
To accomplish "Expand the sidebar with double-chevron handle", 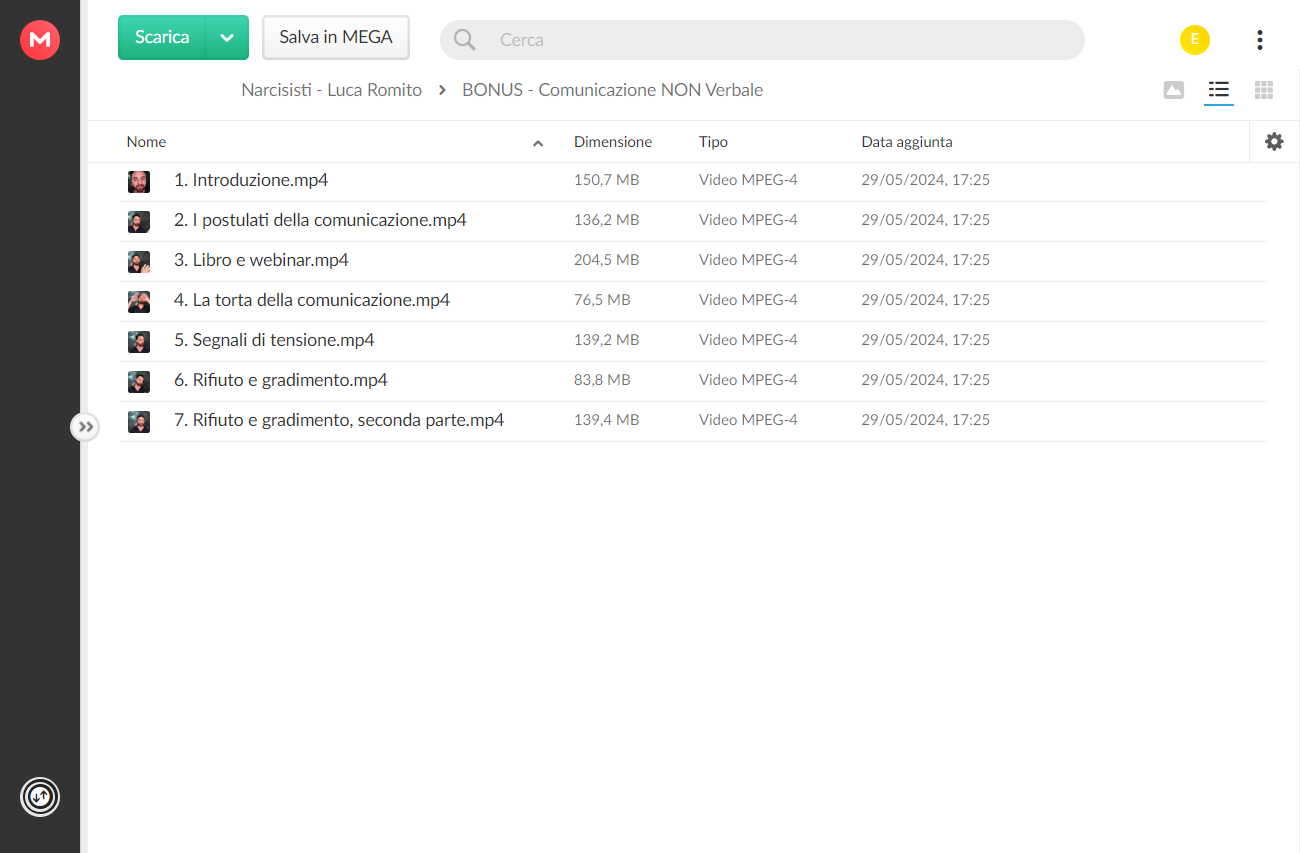I will click(x=86, y=427).
